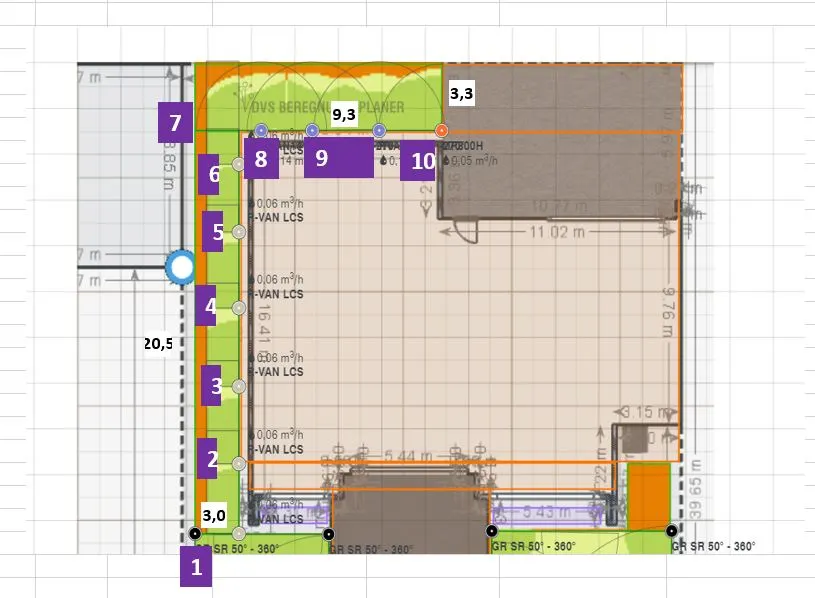The image size is (815, 598).
Task: Select the purple label numbered 7
Action: pos(175,124)
